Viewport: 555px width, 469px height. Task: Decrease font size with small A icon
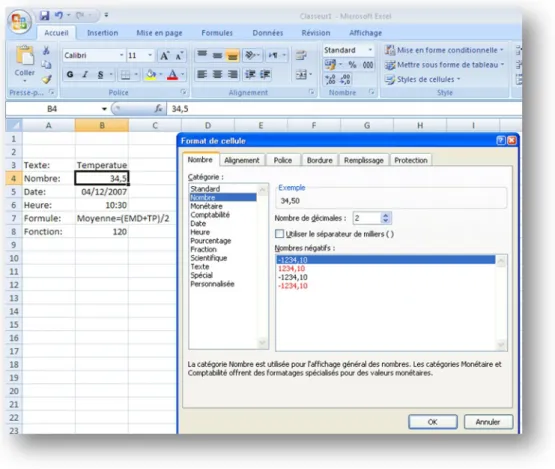(179, 56)
